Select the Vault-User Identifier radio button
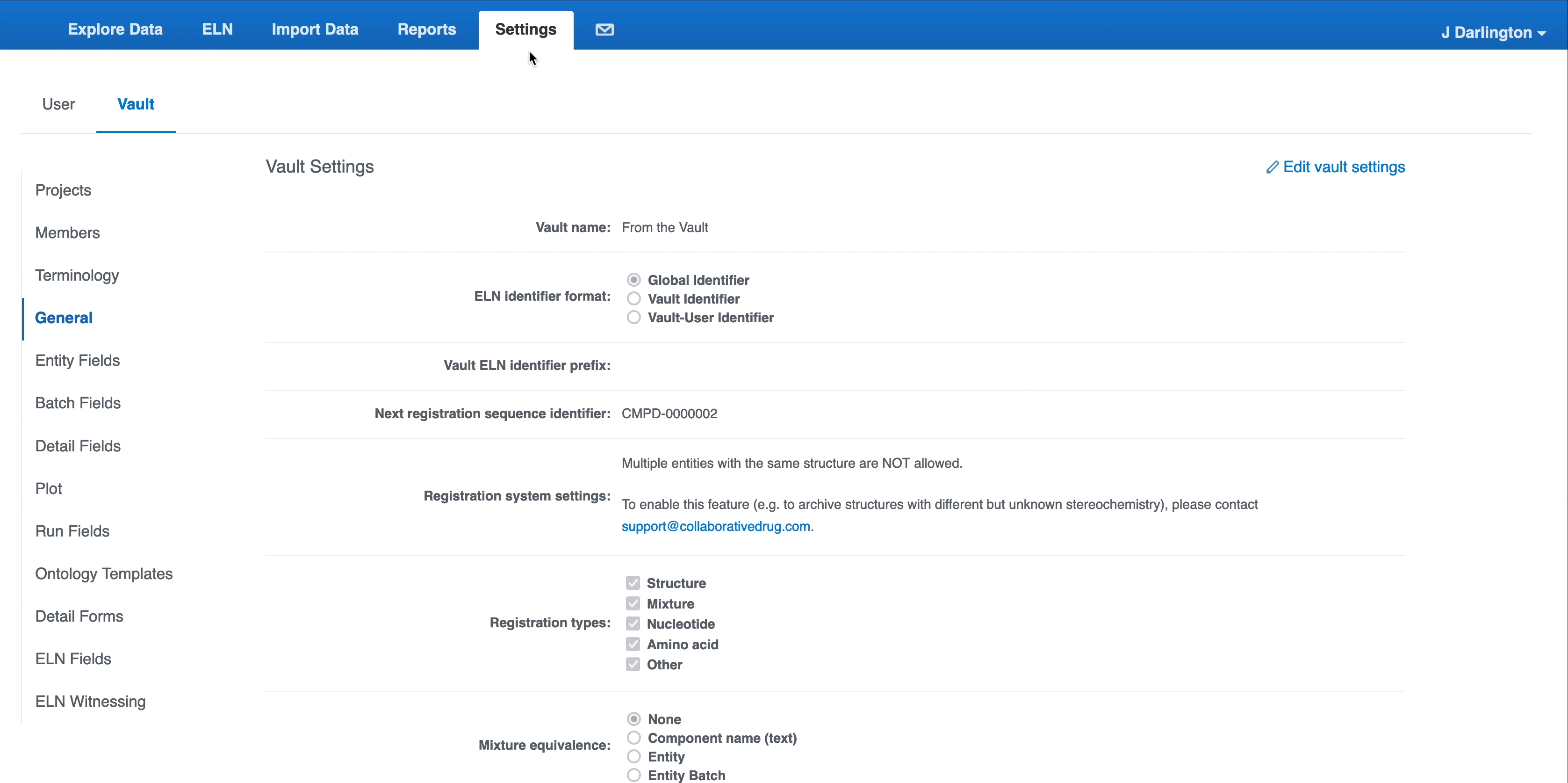The image size is (1568, 783). pyautogui.click(x=633, y=317)
